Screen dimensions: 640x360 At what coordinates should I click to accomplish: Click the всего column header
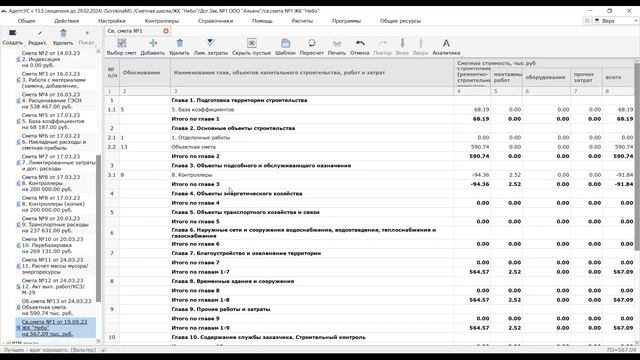618,77
